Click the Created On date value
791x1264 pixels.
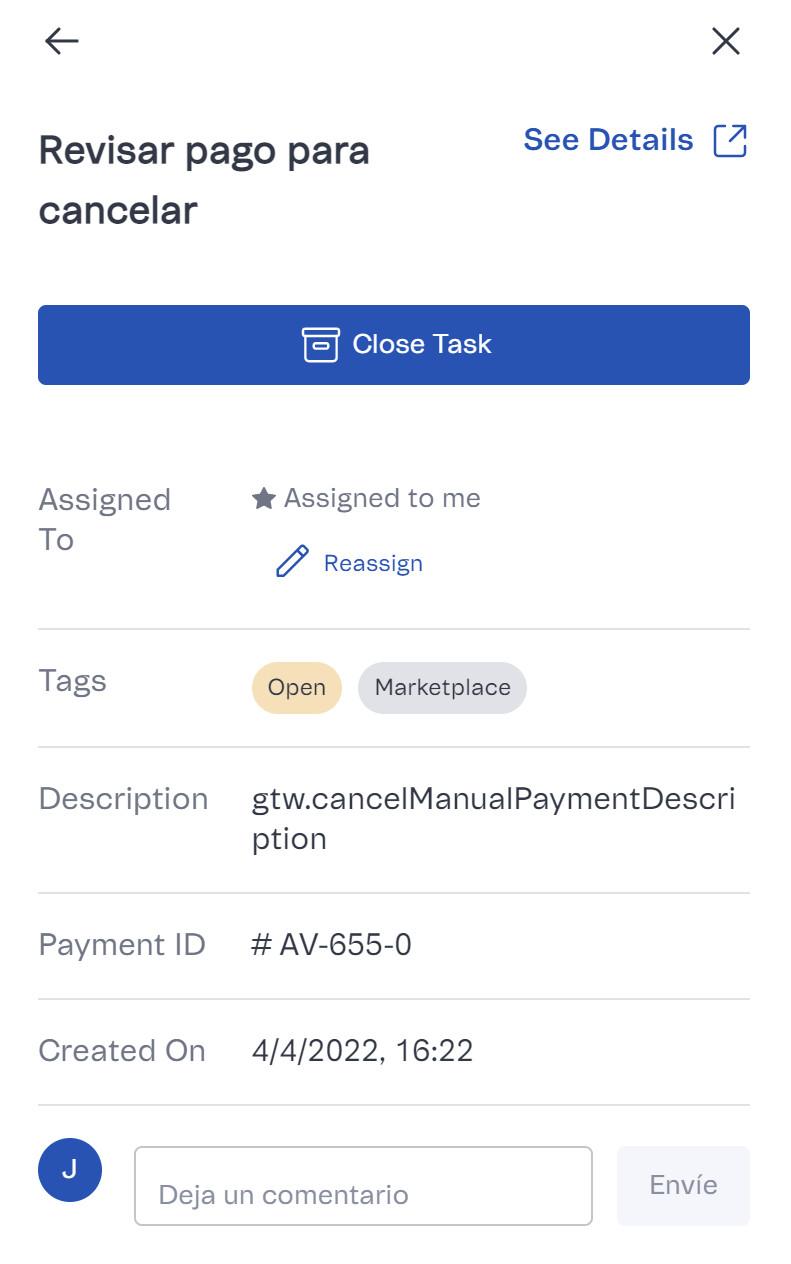[x=362, y=1051]
